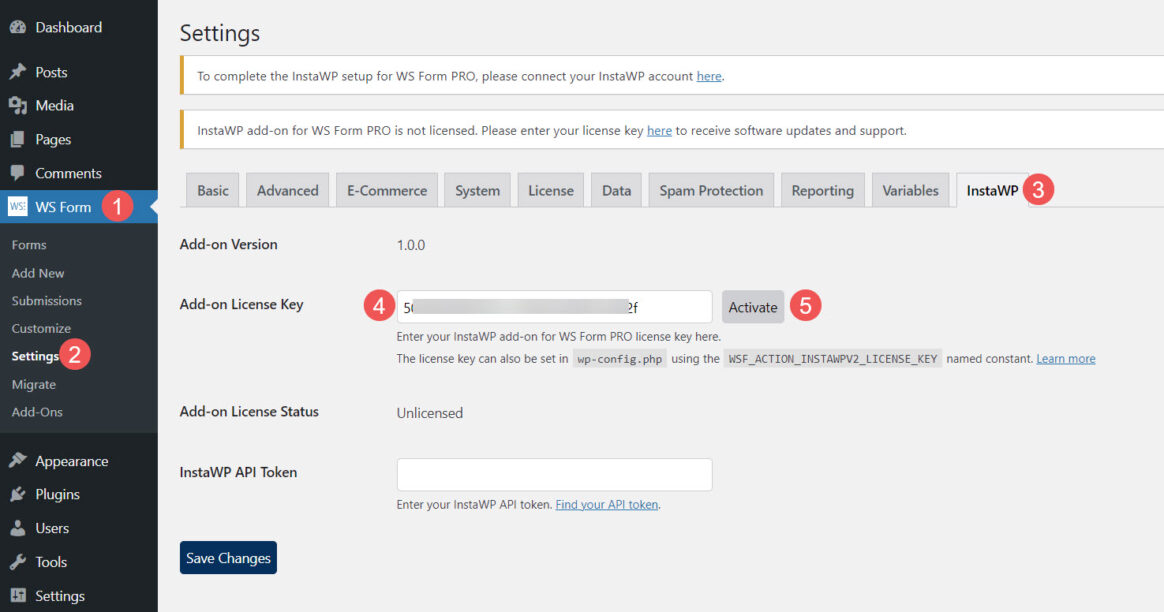Viewport: 1164px width, 612px height.
Task: Open the Learn more link
Action: (x=1065, y=359)
